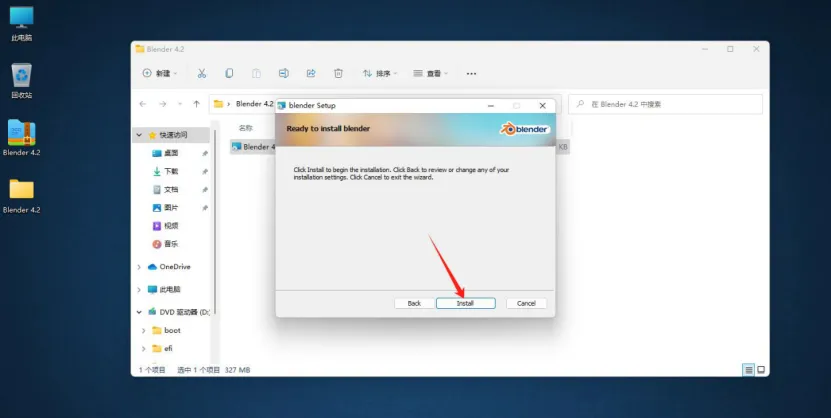Click the Install button in blender Setup
The image size is (831, 418).
pos(465,303)
